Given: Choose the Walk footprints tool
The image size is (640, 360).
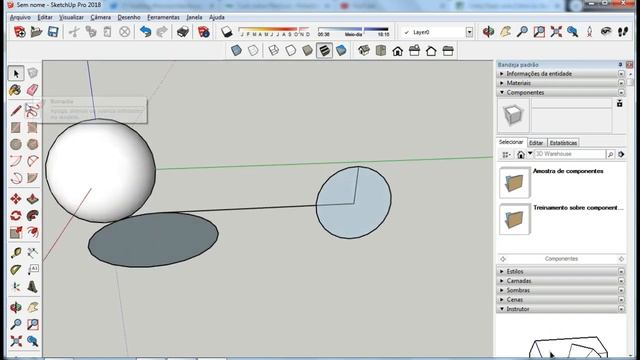Looking at the screenshot, I should 623,32.
